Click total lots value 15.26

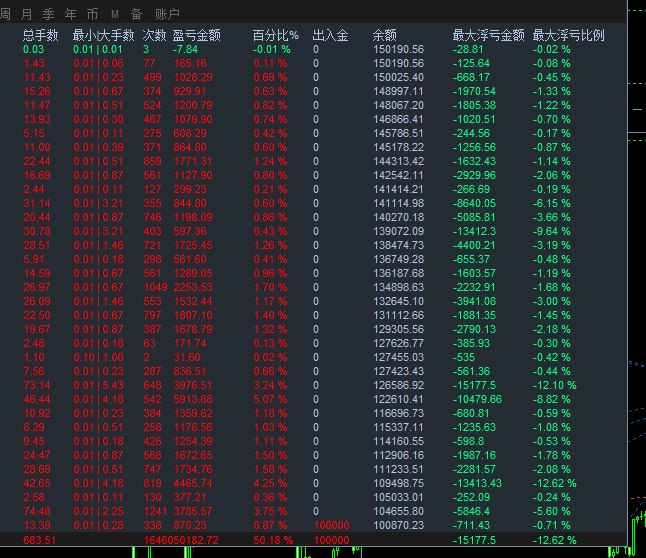point(37,91)
